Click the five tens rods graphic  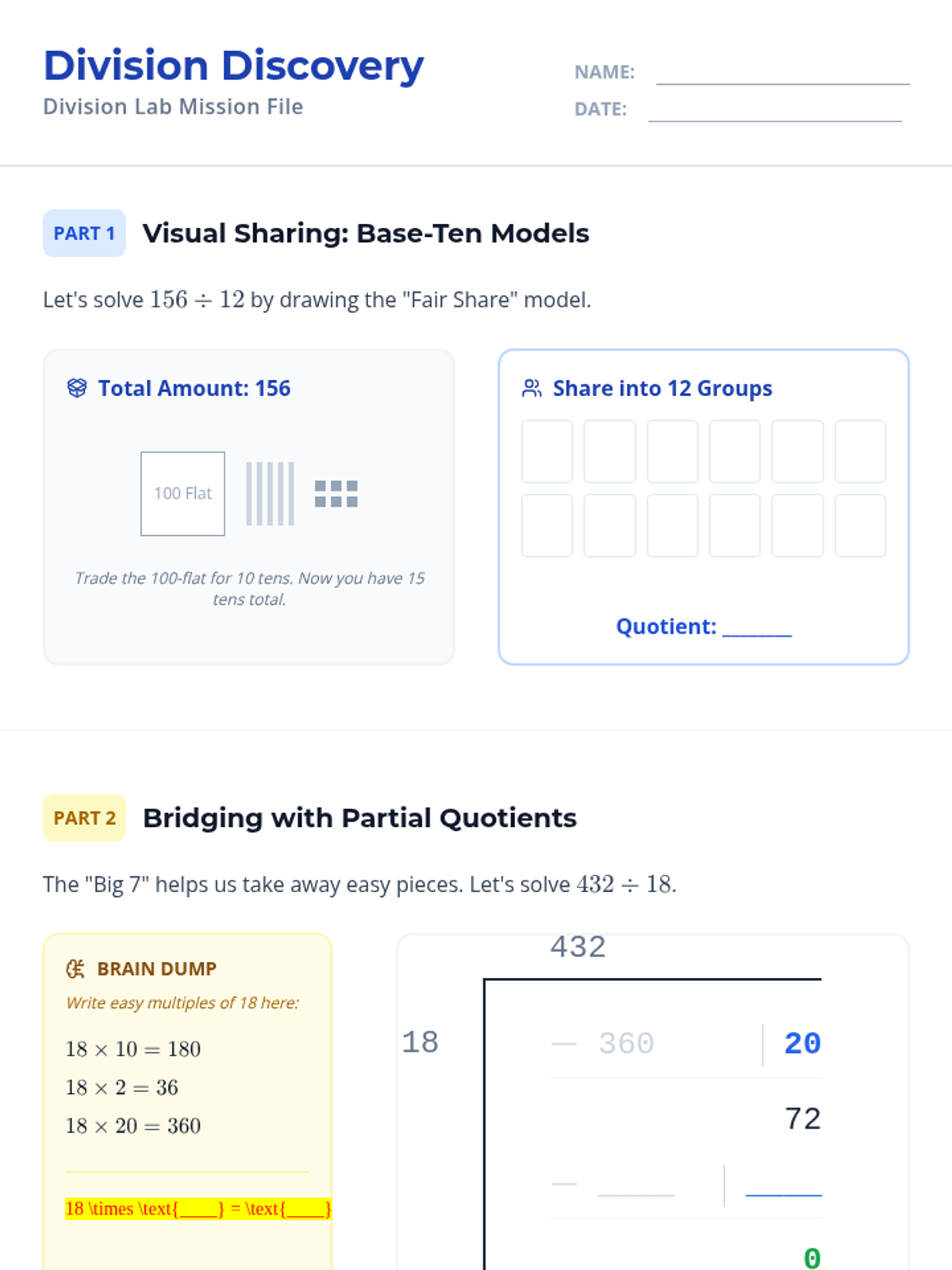click(x=270, y=494)
